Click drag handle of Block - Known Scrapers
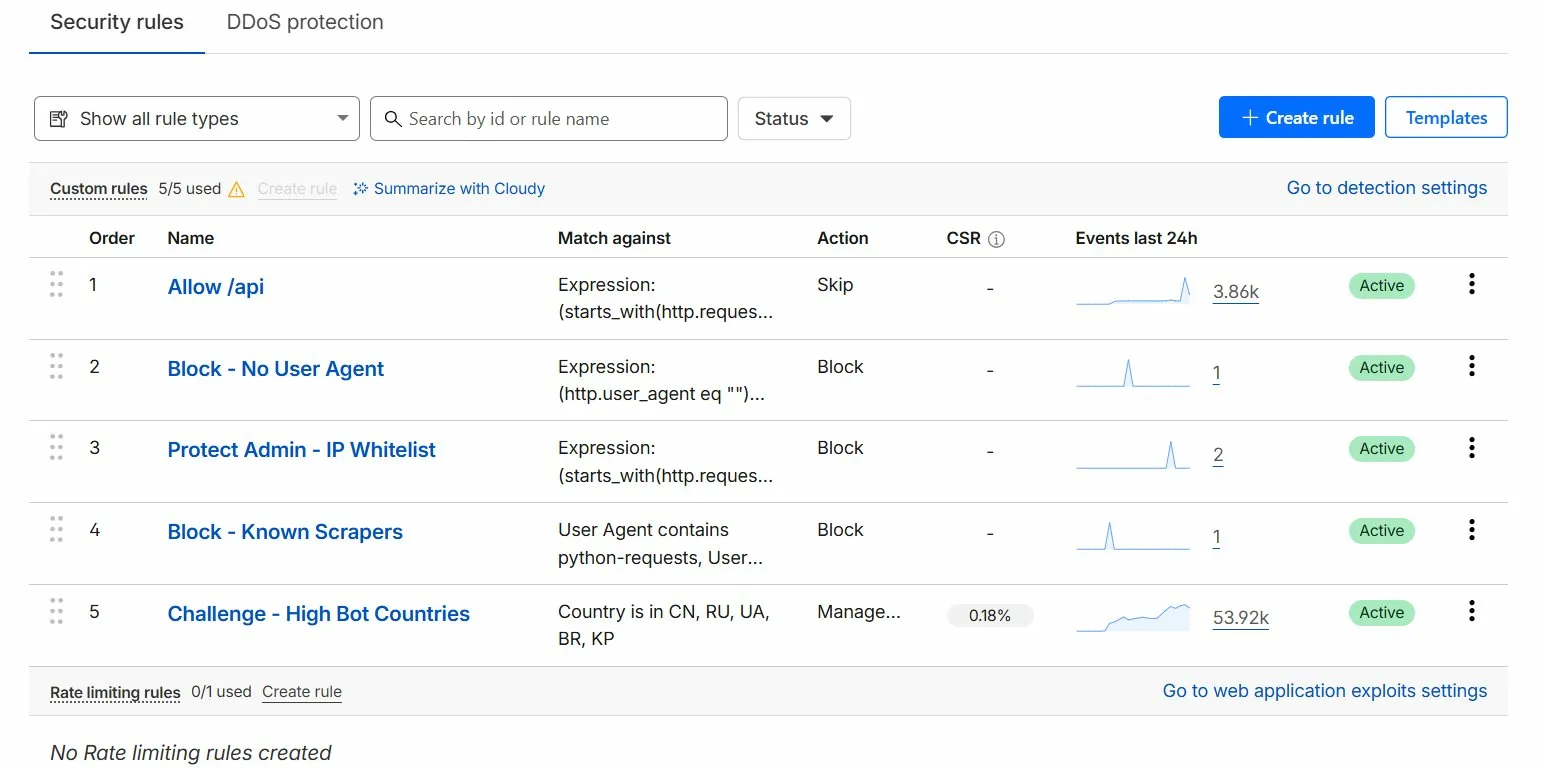The image size is (1550, 769). [56, 530]
